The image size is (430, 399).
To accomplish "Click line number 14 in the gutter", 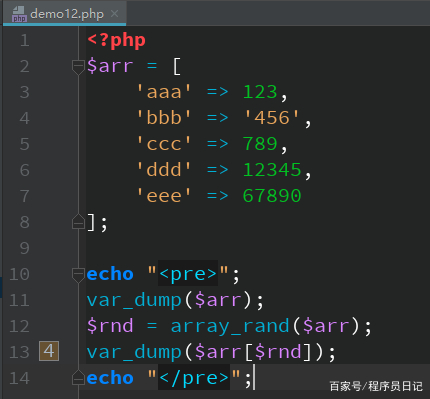I will tap(20, 378).
